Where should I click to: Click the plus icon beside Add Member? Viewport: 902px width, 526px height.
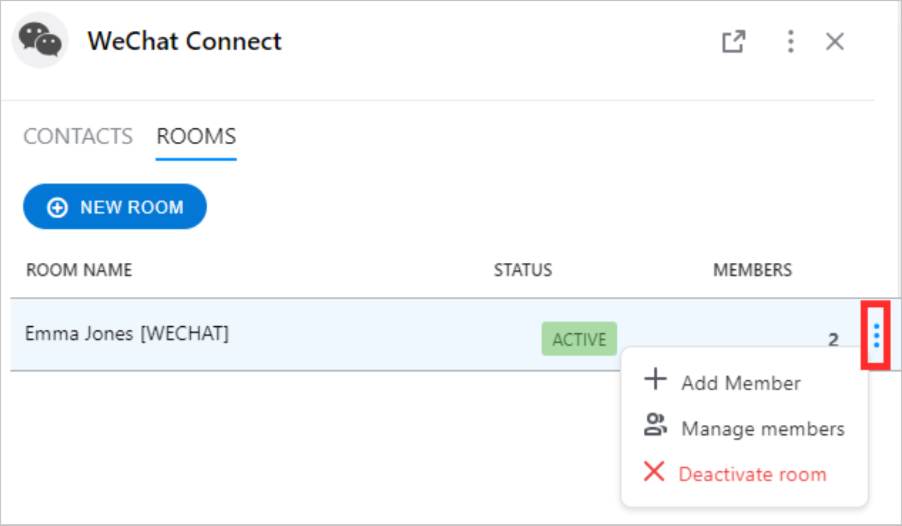click(655, 379)
